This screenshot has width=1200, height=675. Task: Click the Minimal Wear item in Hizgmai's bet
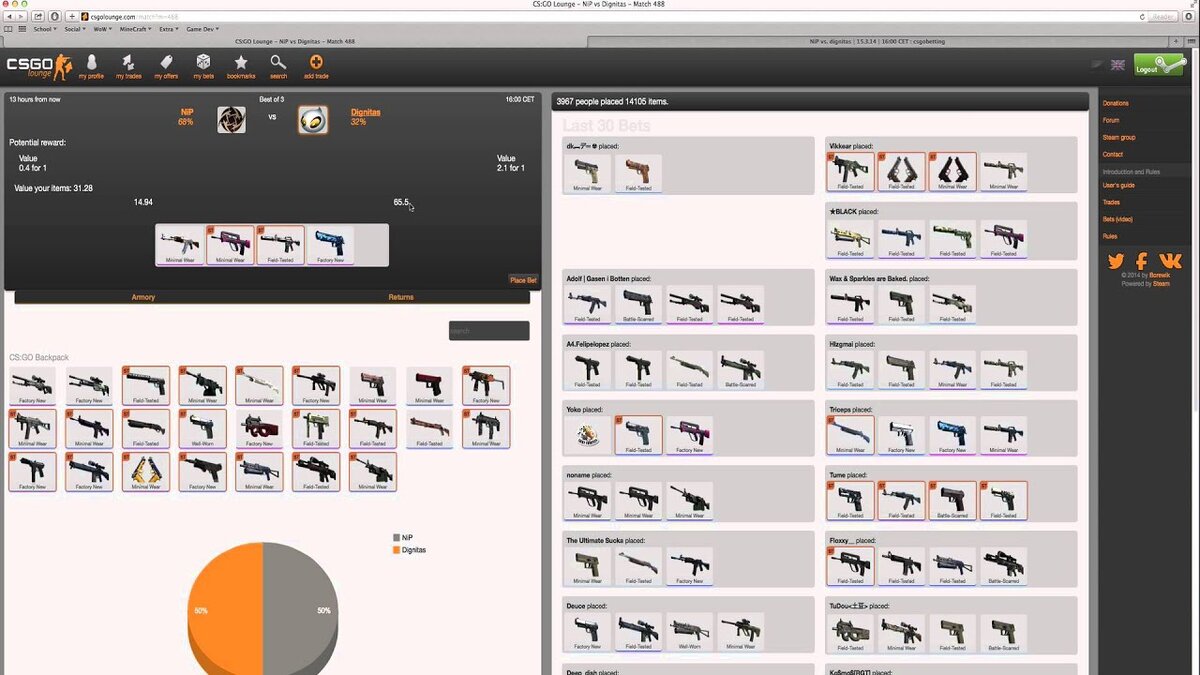pyautogui.click(x=953, y=370)
